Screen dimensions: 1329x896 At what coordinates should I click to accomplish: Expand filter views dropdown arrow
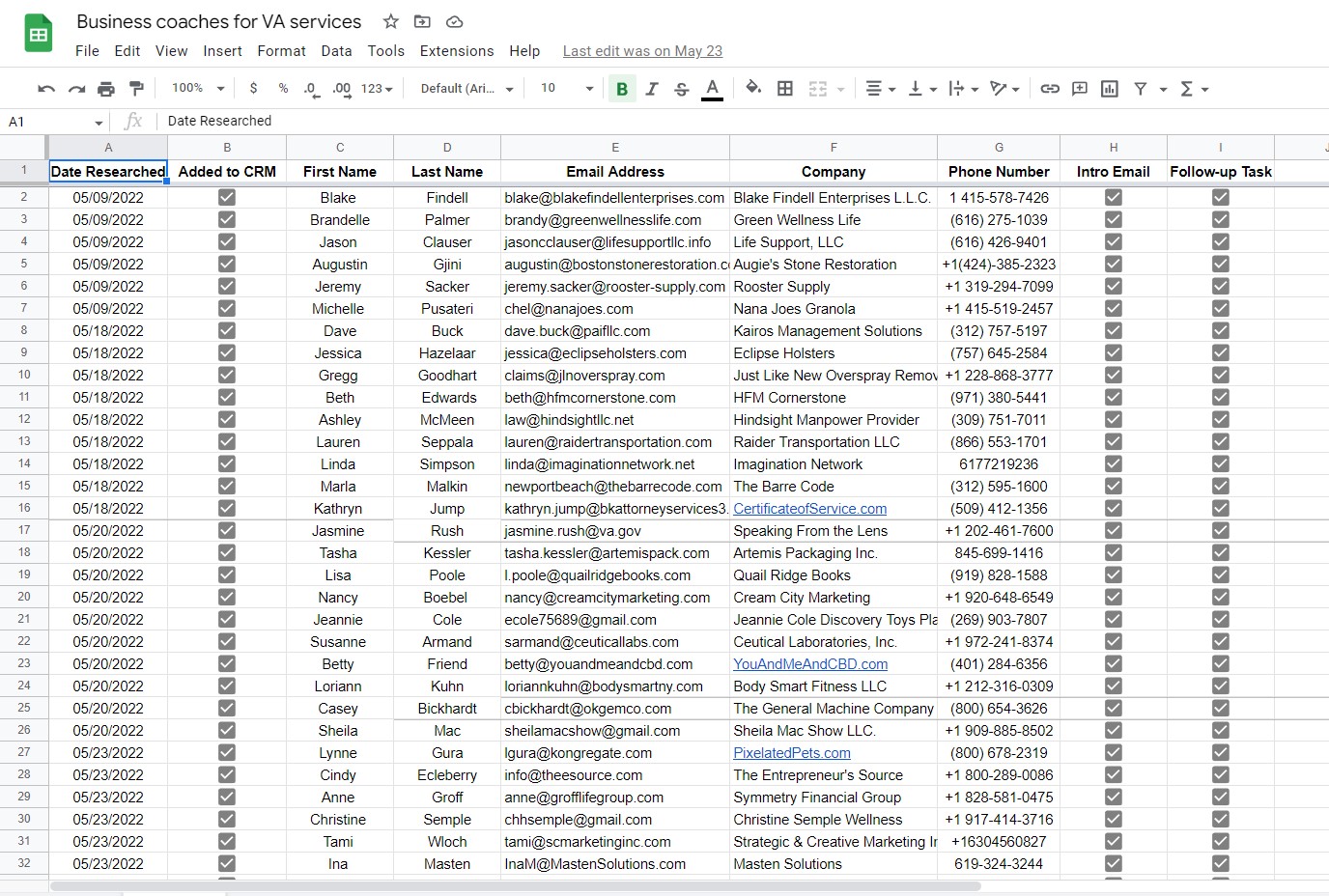(1163, 90)
